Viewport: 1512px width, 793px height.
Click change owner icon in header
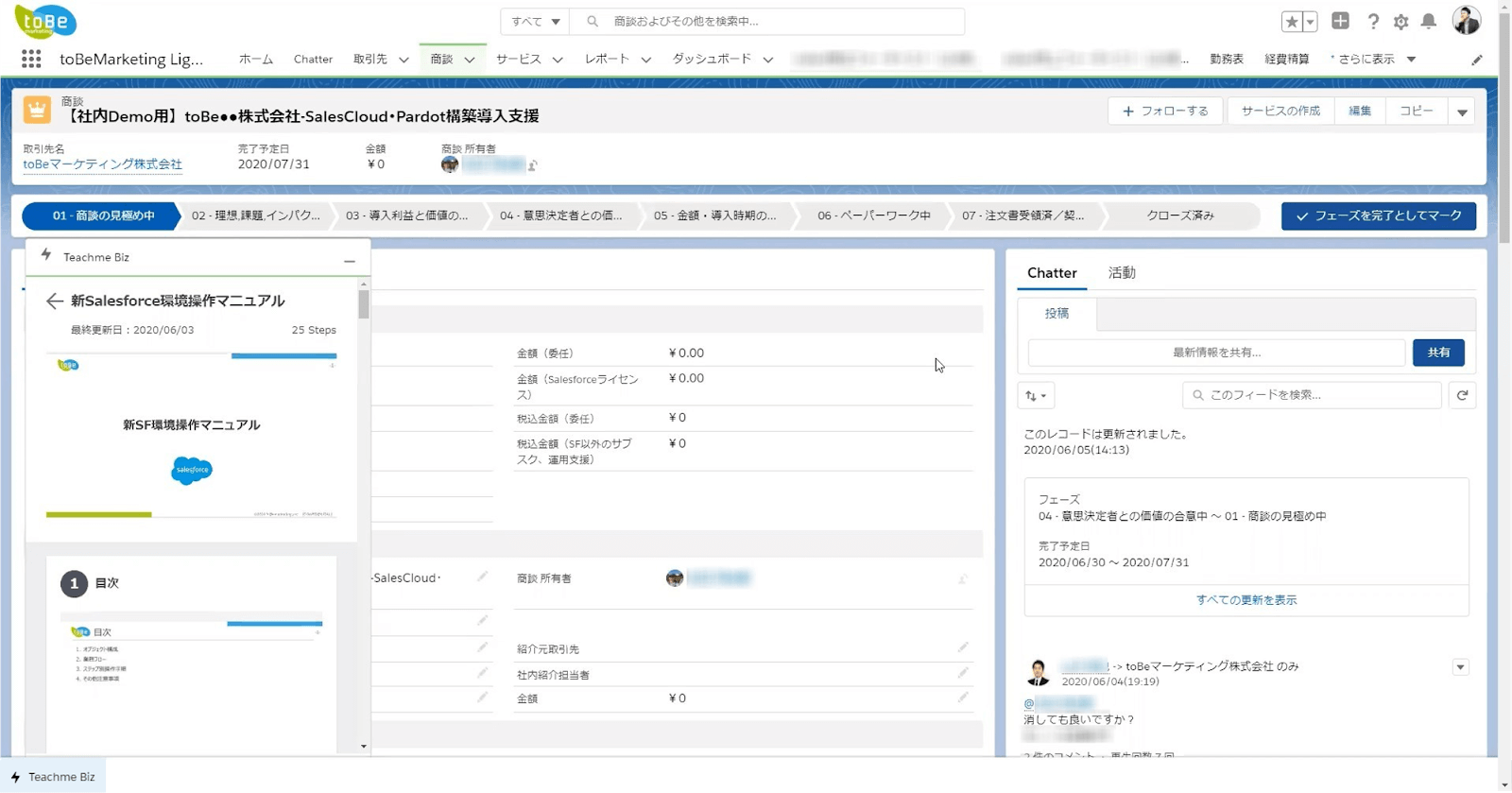point(533,165)
